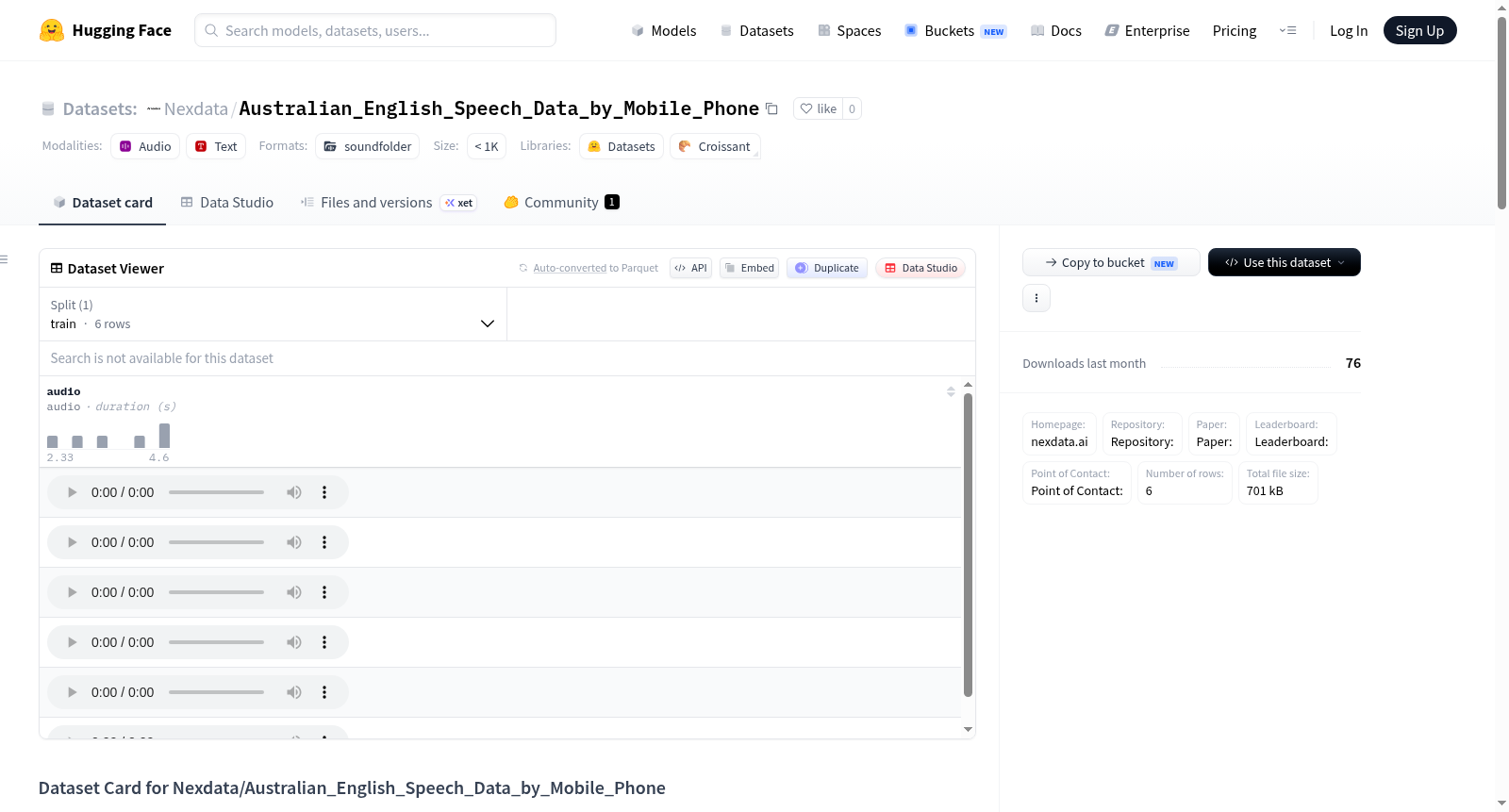Go to Spaces in the top navigation
1509x812 pixels.
pos(849,30)
